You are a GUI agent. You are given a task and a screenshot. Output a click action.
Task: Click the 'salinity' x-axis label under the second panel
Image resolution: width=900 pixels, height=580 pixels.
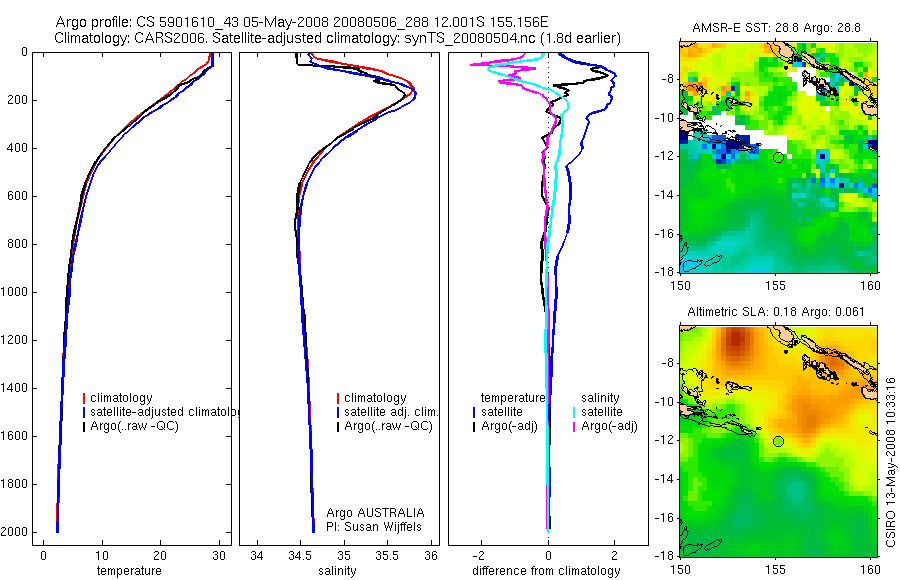coord(338,571)
